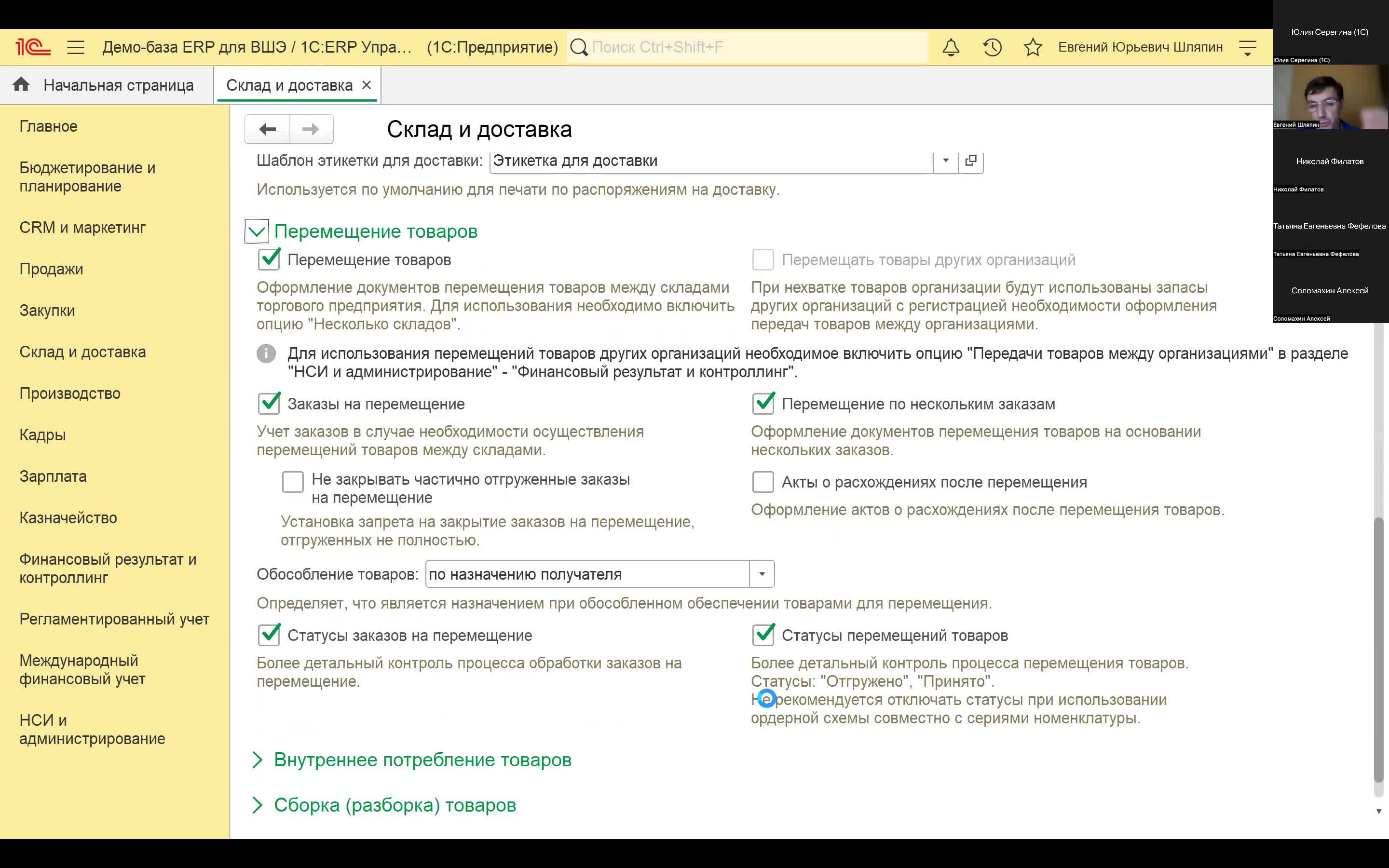The image size is (1389, 868).
Task: Expand Сборка (разборка) товаров section
Action: pos(257,805)
